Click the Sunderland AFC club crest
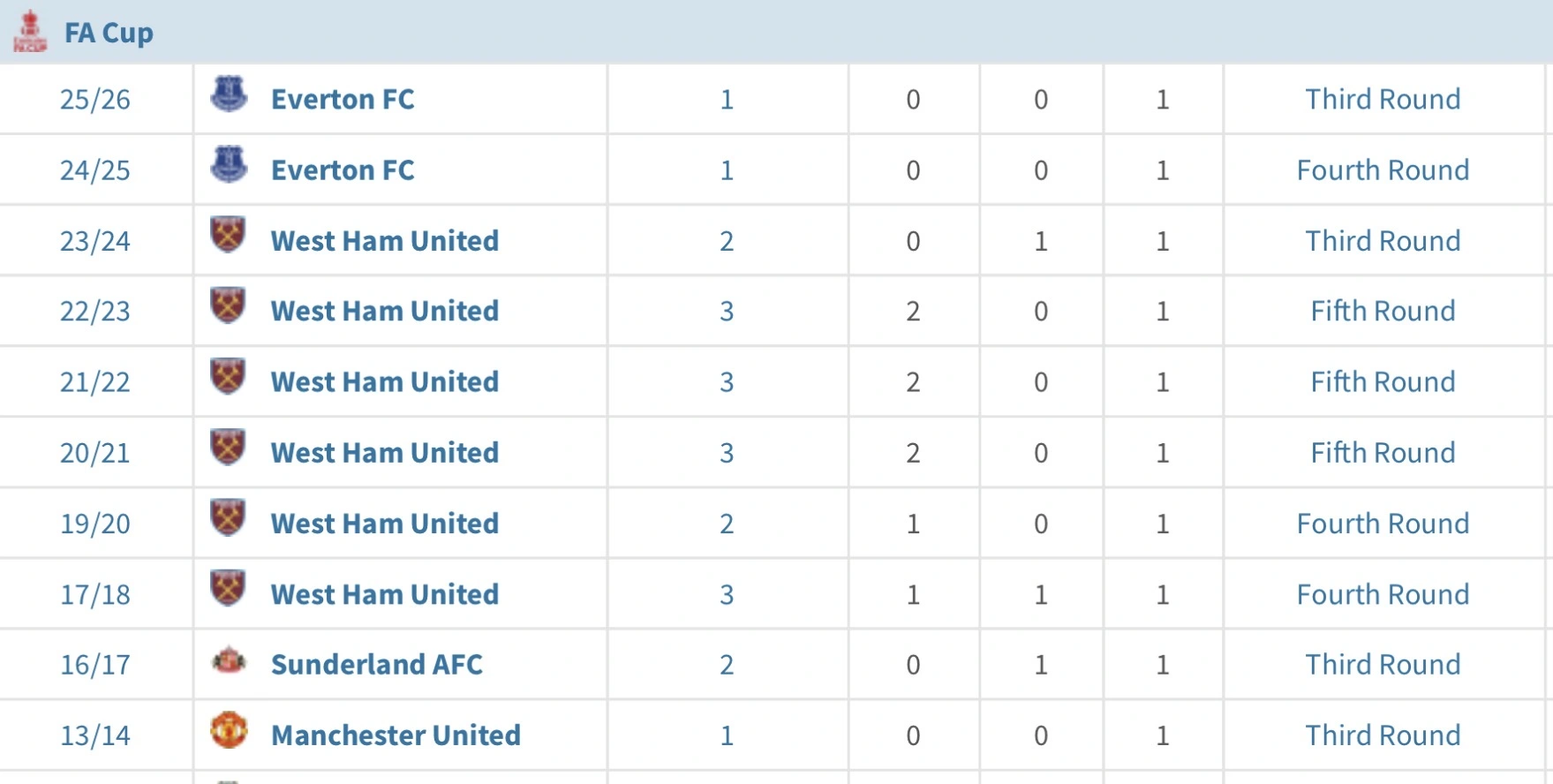1553x784 pixels. [x=229, y=660]
